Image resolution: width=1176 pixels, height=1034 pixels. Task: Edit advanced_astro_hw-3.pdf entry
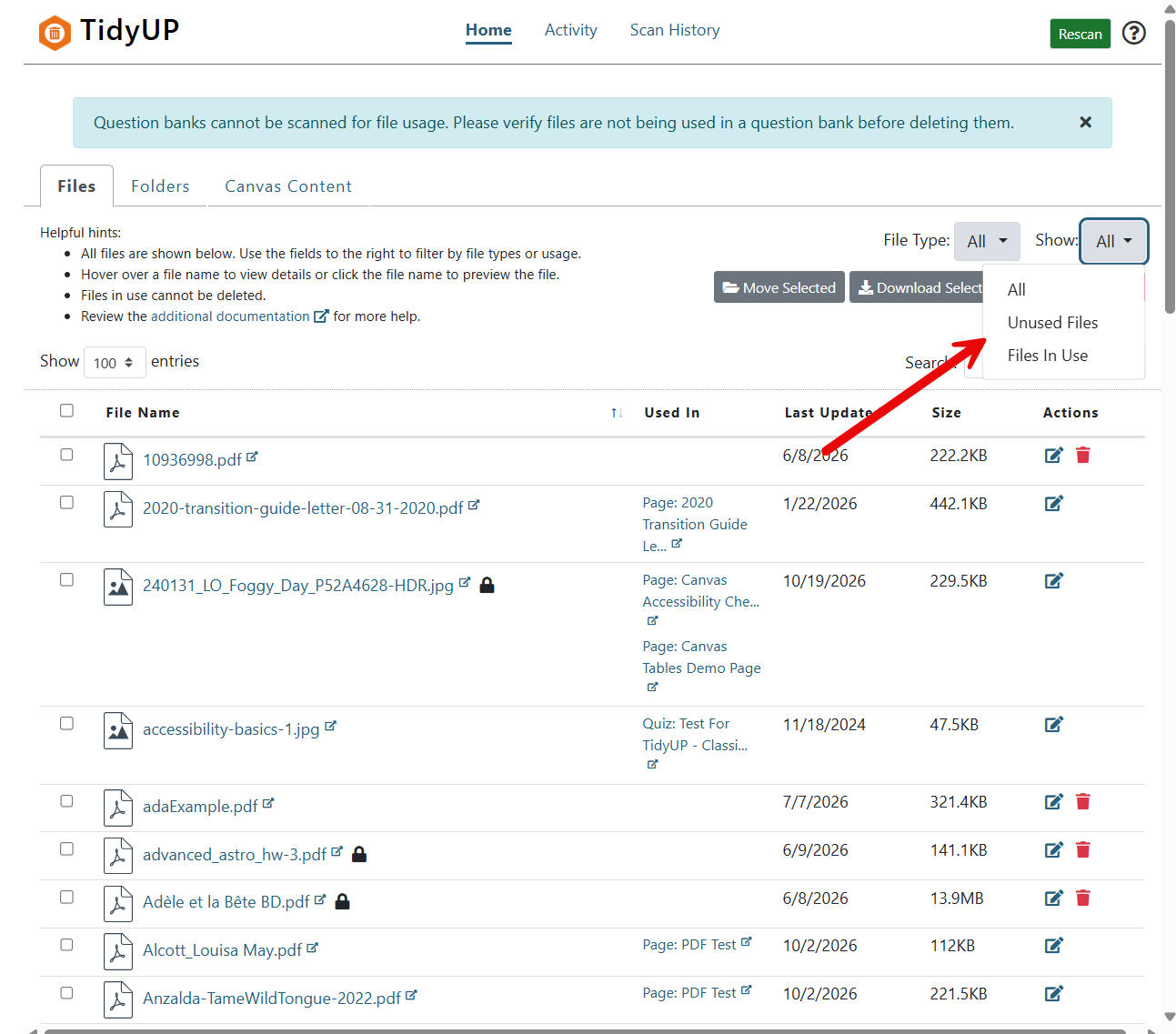click(x=1053, y=850)
